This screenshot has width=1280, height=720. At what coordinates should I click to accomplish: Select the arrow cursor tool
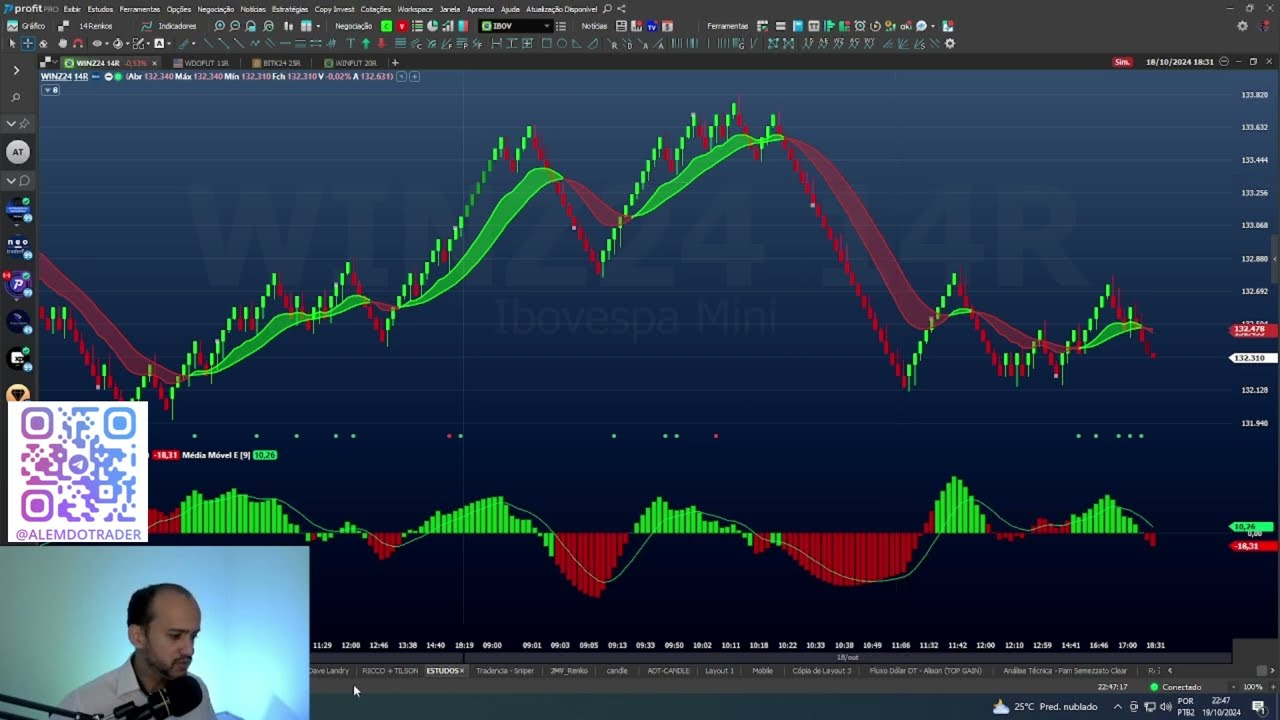[x=12, y=43]
